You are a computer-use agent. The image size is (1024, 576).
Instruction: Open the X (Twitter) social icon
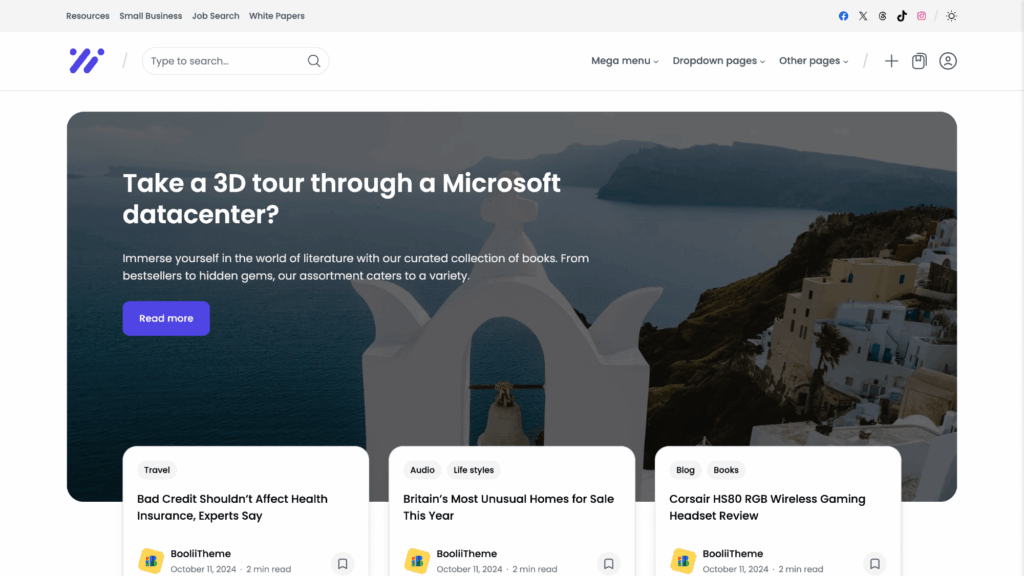click(863, 16)
